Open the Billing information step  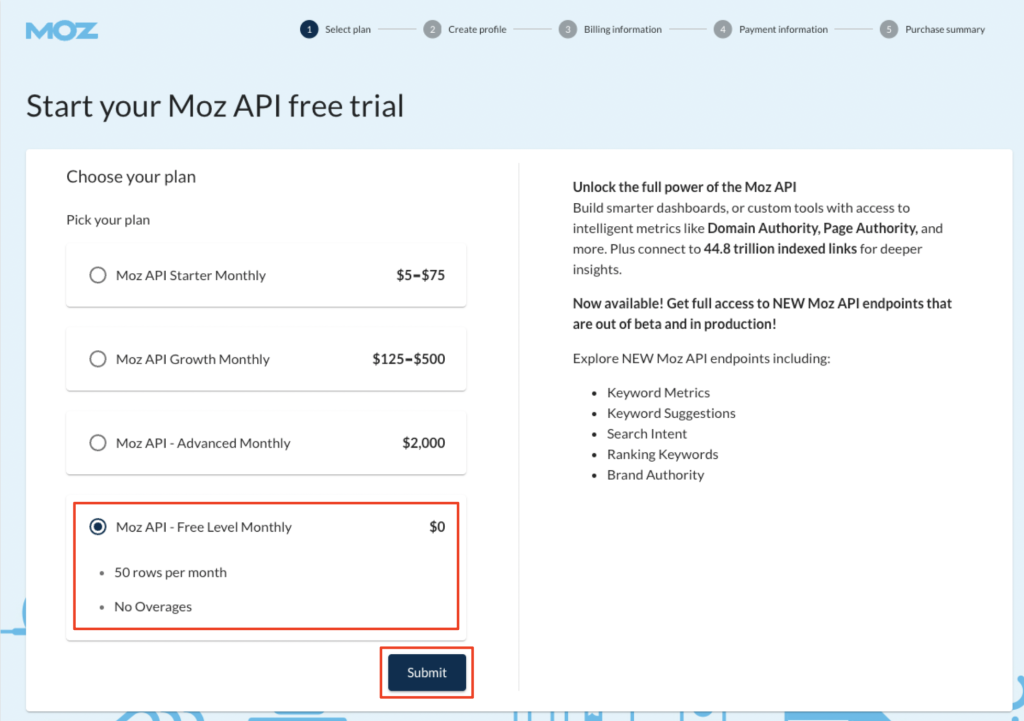coord(623,30)
